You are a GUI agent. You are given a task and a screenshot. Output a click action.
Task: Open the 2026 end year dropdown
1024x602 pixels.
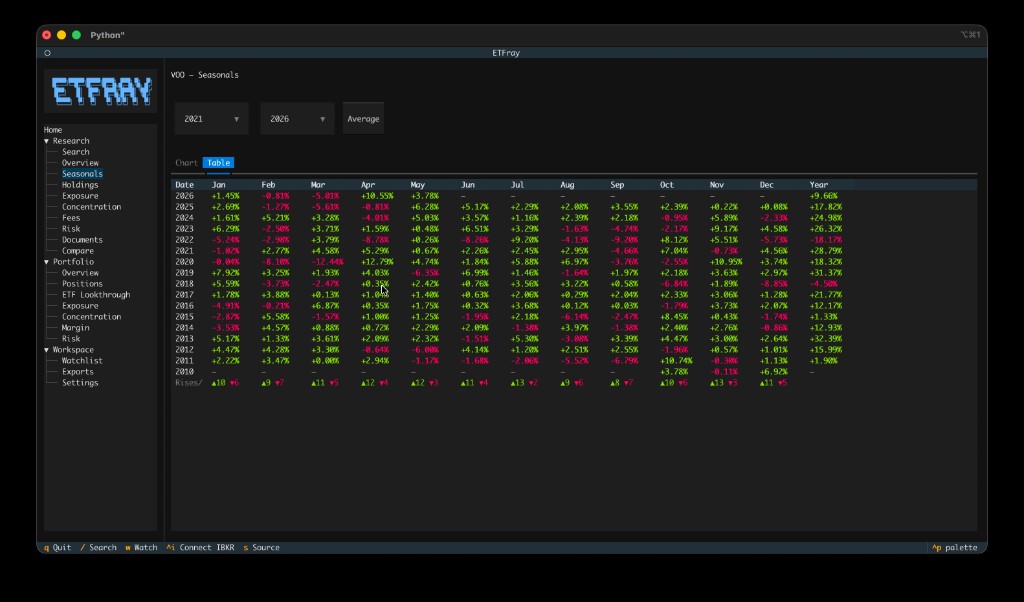coord(297,119)
